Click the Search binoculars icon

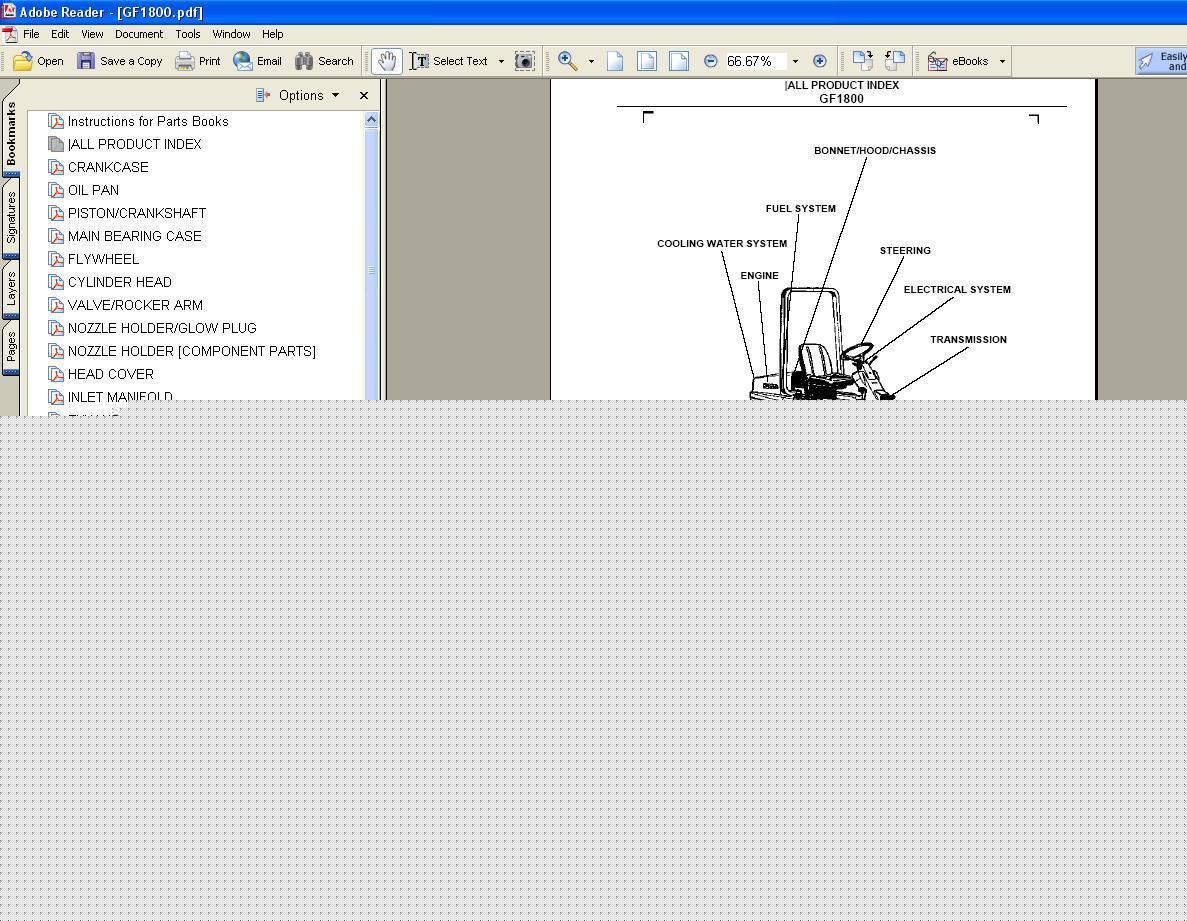point(304,61)
